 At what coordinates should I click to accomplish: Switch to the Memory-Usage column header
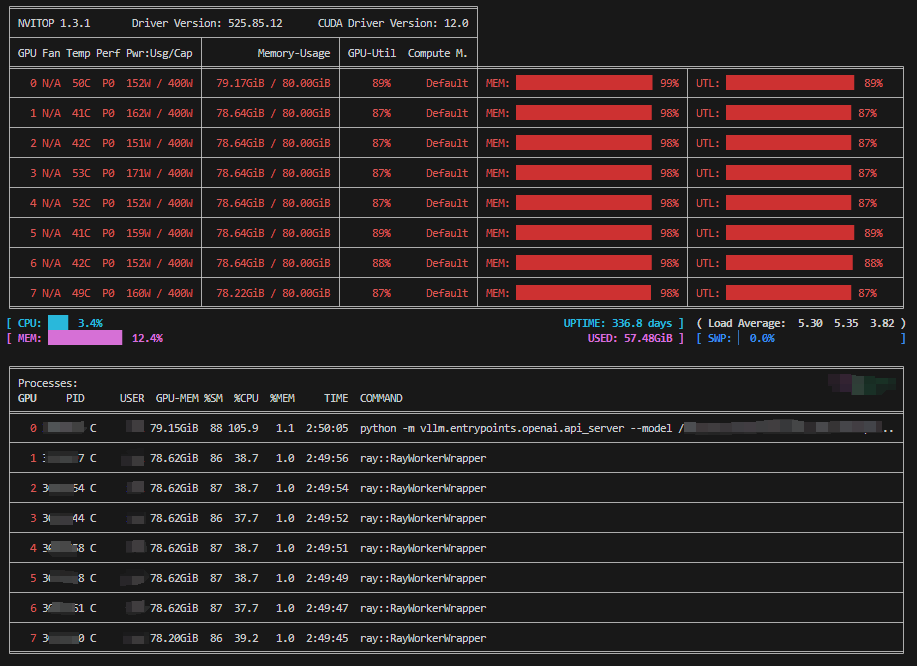pyautogui.click(x=293, y=52)
